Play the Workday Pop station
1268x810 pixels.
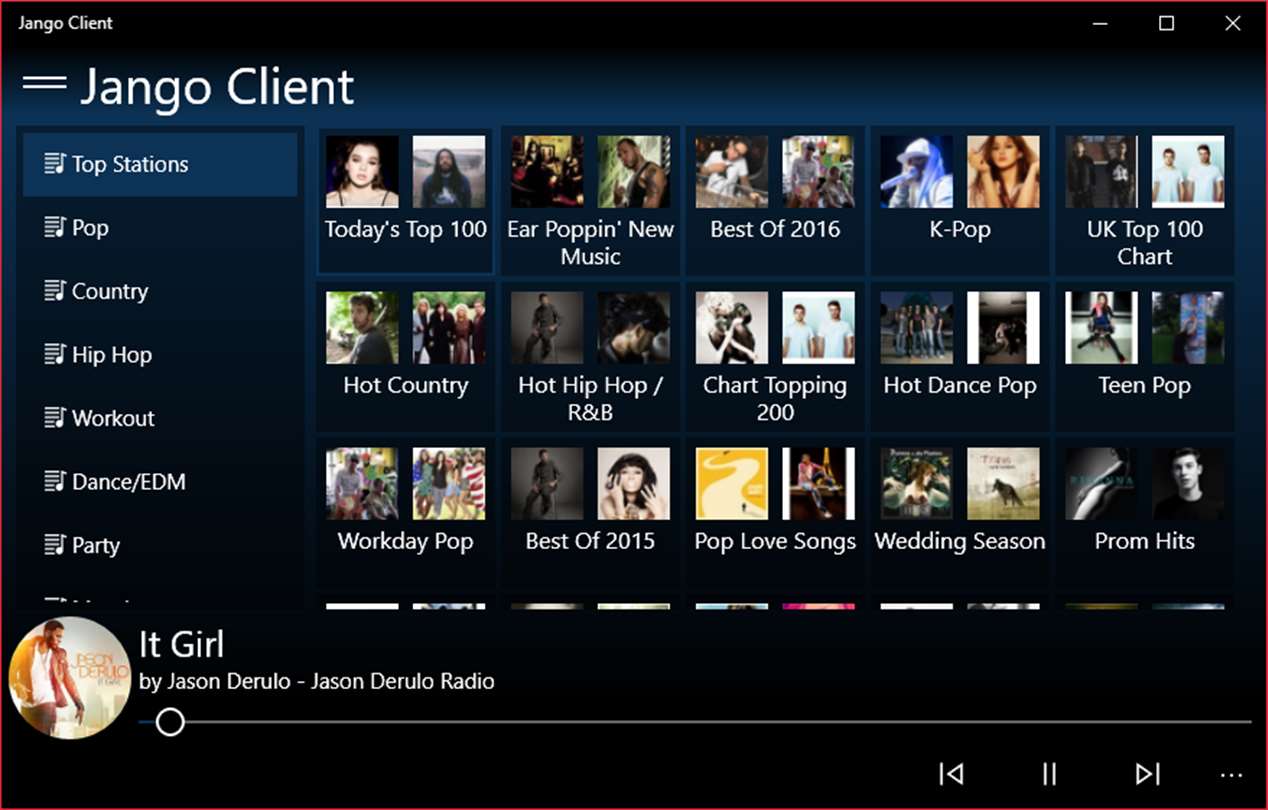pyautogui.click(x=405, y=513)
